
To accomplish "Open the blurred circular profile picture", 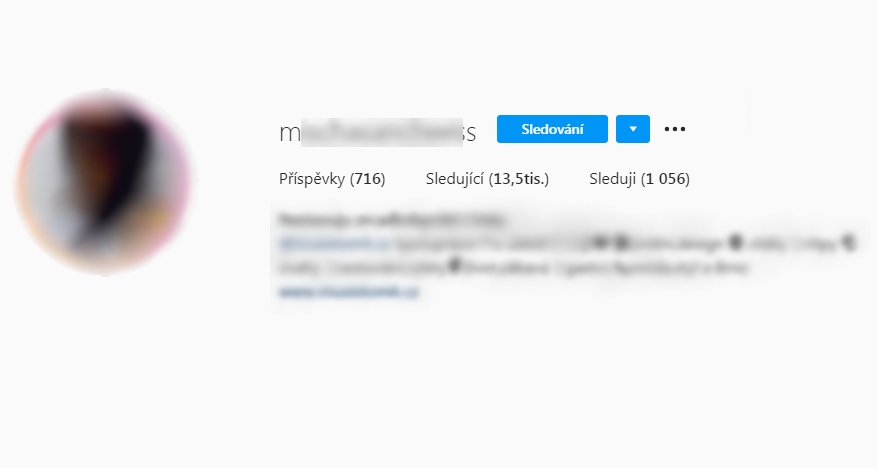I will [105, 182].
